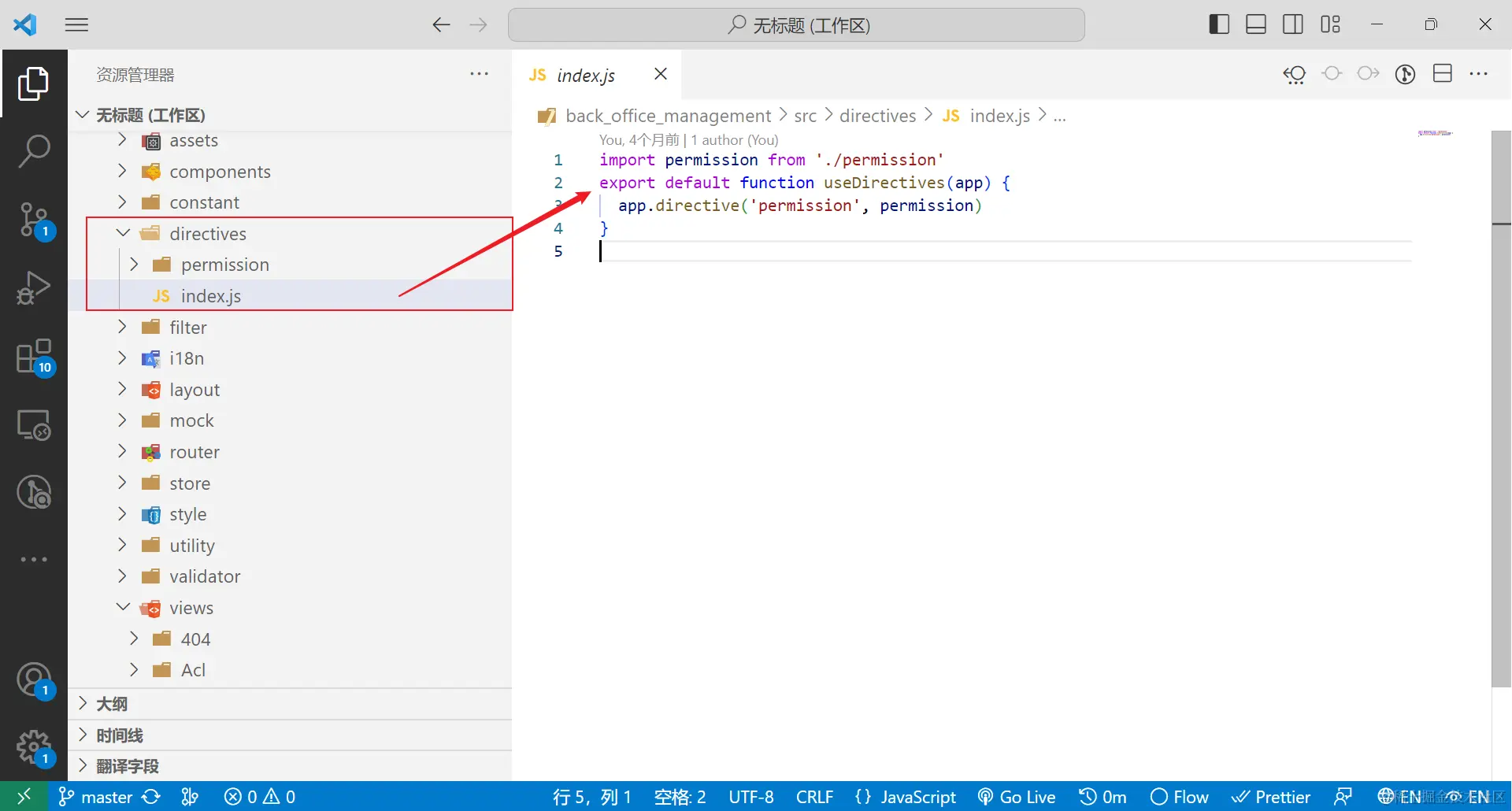Click the command center search box 无标题 (工作区)

pyautogui.click(x=796, y=25)
